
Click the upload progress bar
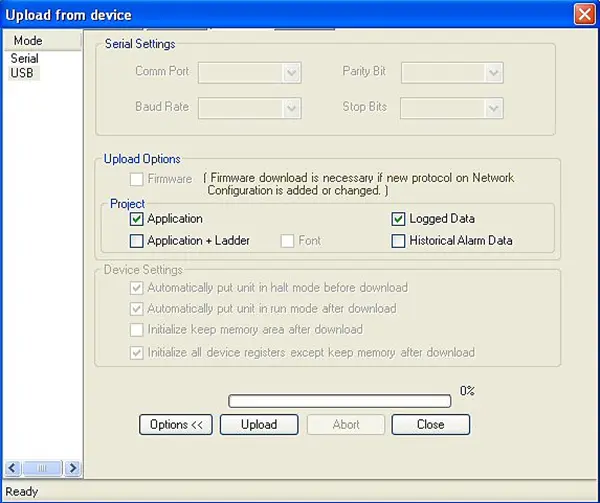[x=340, y=401]
